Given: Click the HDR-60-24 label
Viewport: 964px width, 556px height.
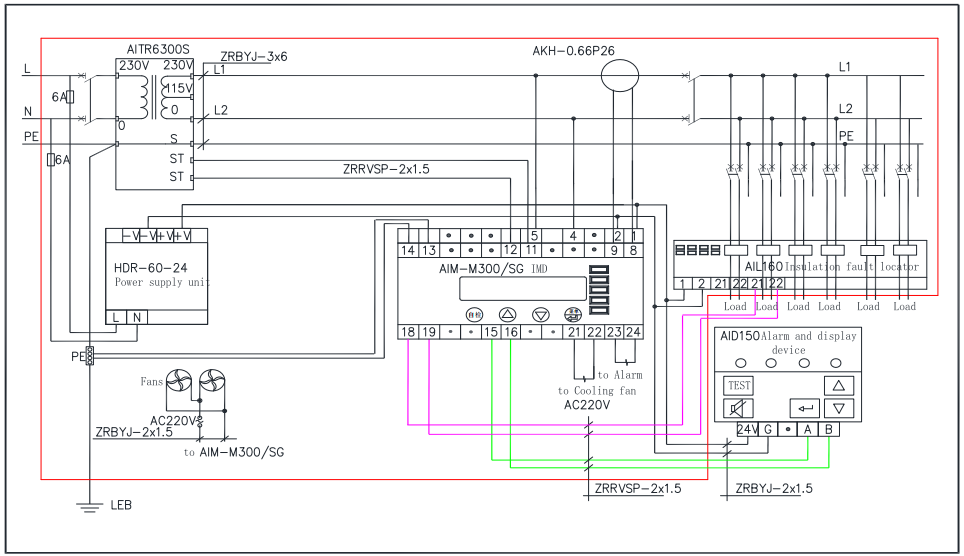Looking at the screenshot, I should pyautogui.click(x=151, y=268).
